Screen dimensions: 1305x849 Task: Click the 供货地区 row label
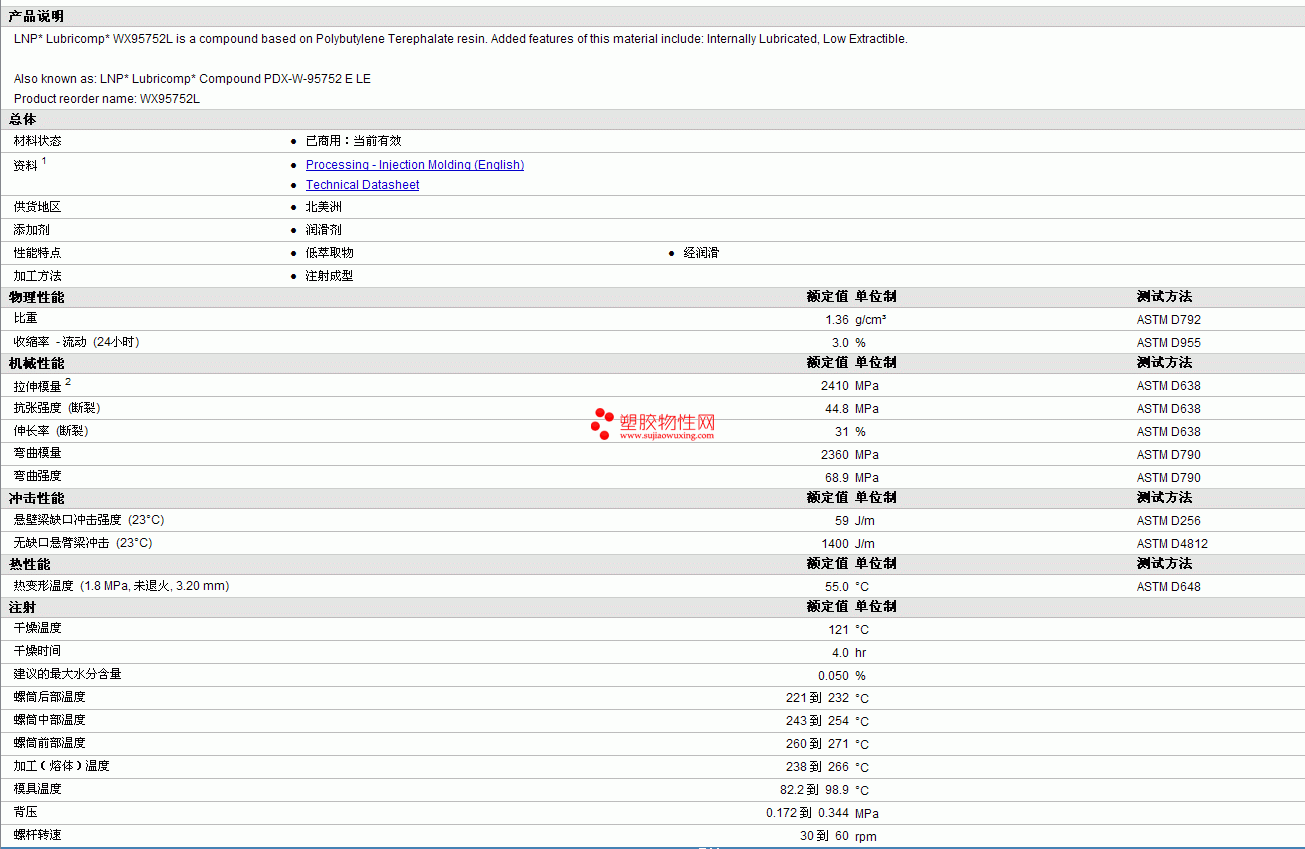(37, 207)
